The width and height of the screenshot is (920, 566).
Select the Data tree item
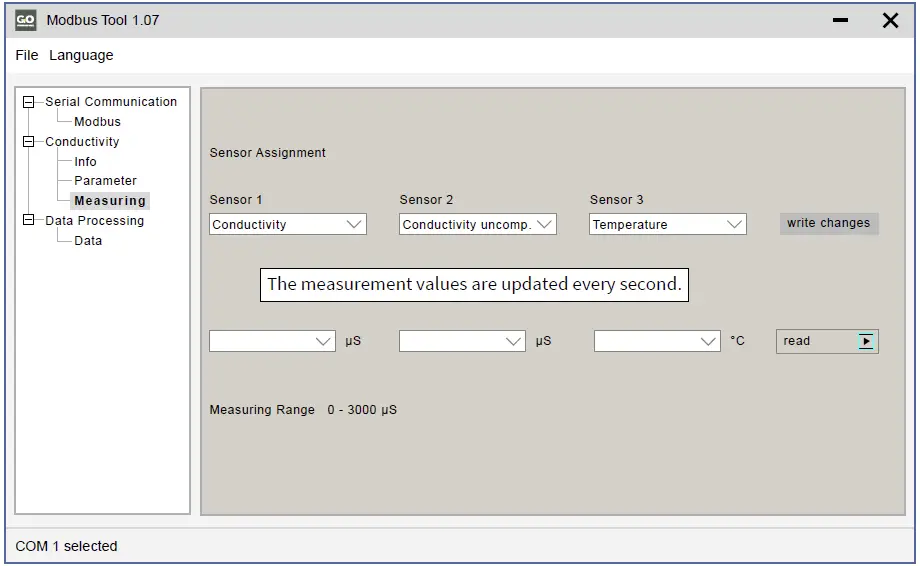pos(88,240)
